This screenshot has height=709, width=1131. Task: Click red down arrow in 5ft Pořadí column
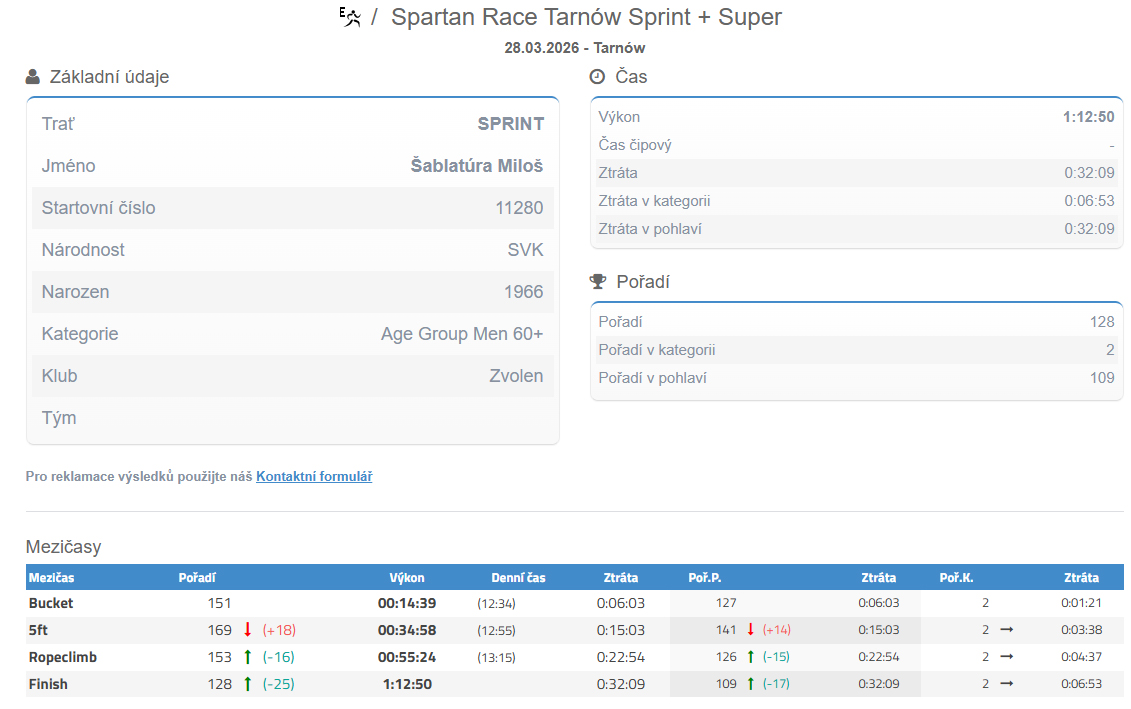(x=248, y=630)
